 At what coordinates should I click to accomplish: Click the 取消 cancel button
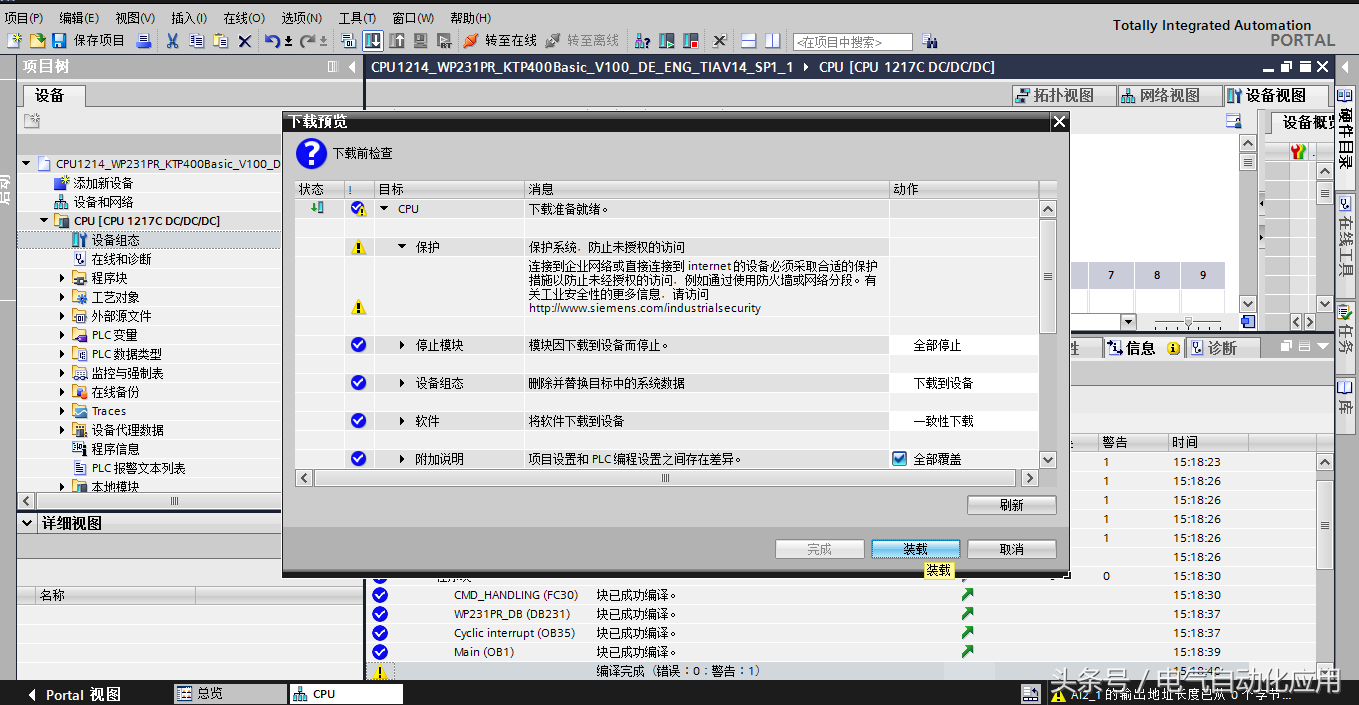1012,549
